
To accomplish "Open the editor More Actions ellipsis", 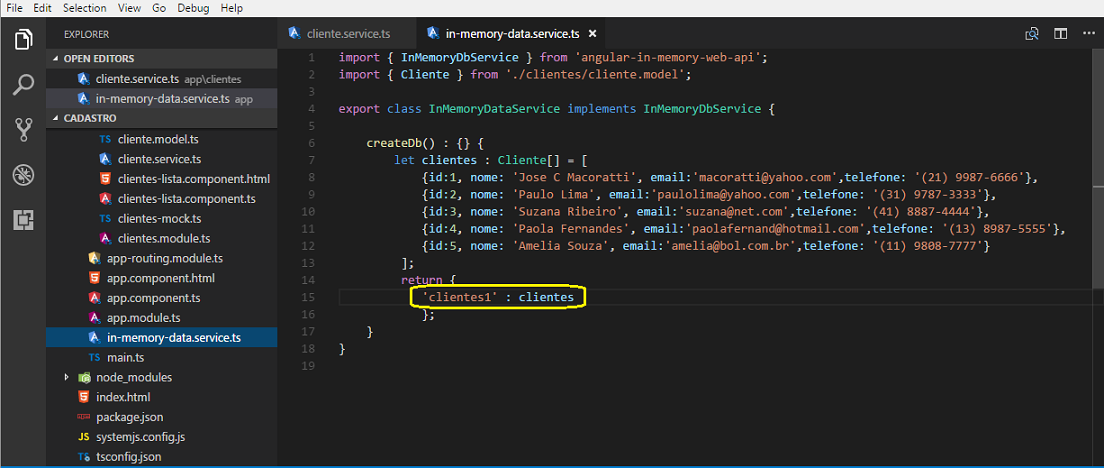I will pyautogui.click(x=1087, y=34).
